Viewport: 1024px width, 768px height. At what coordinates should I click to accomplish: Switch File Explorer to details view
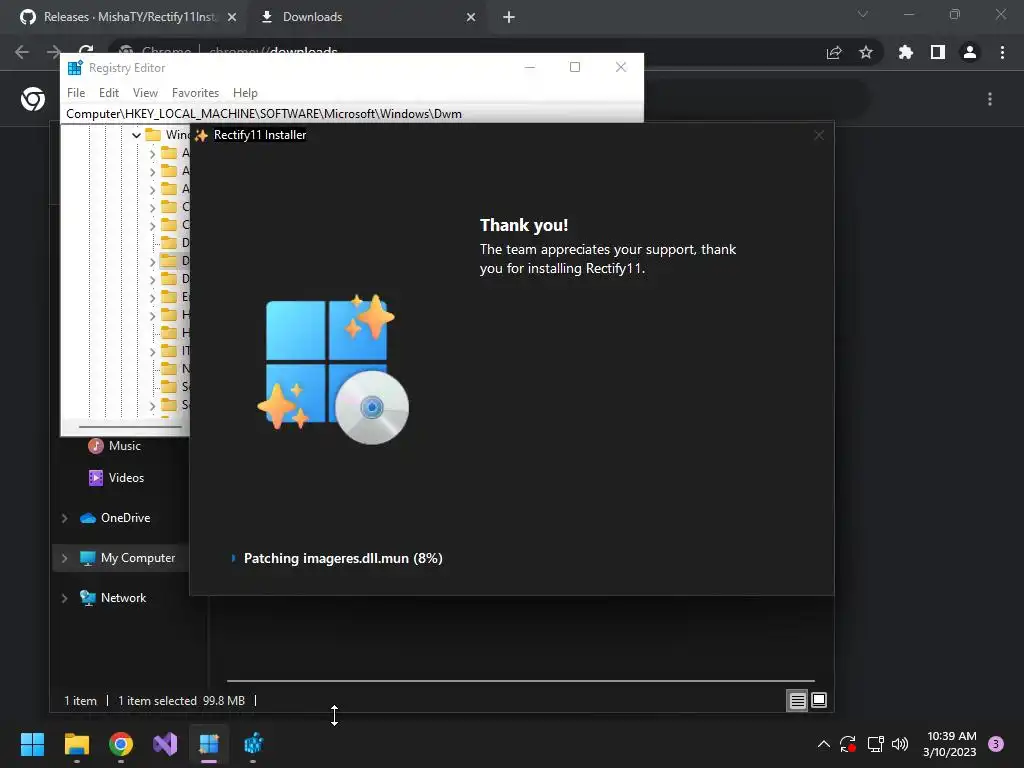point(797,701)
